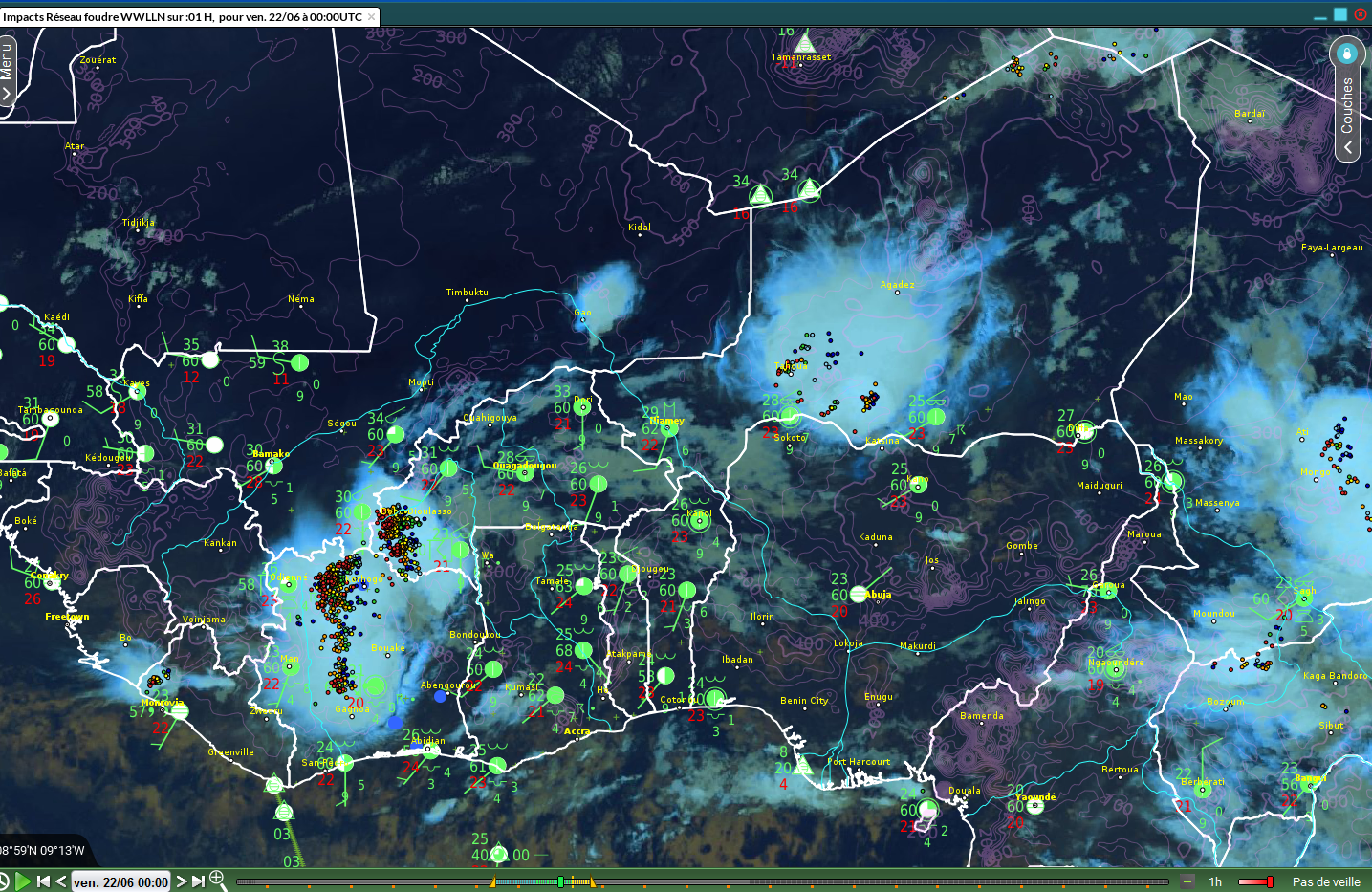Click the Douala city label
This screenshot has width=1372, height=892.
[x=965, y=791]
